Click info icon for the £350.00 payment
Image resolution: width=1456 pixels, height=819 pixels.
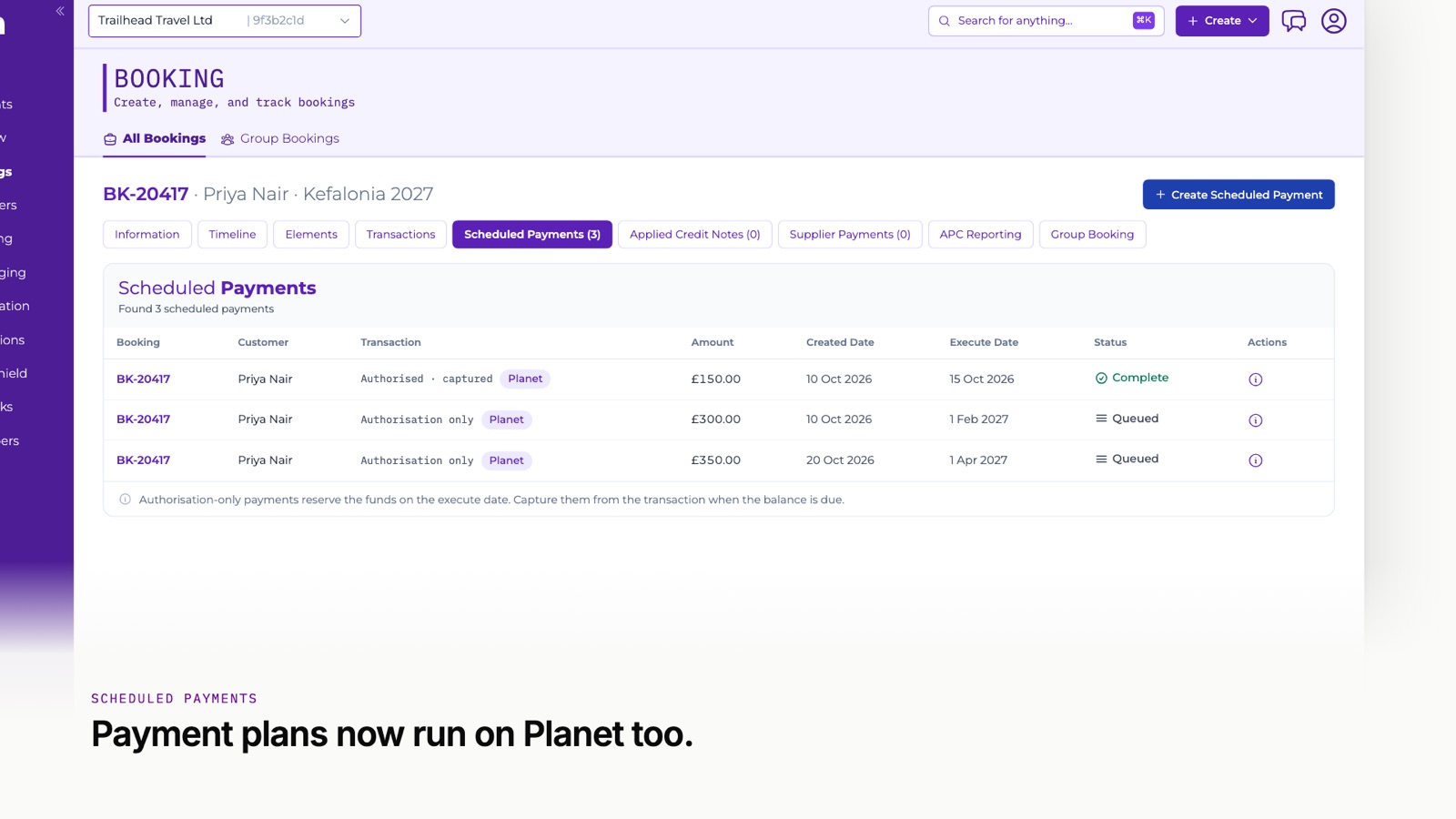[x=1255, y=460]
